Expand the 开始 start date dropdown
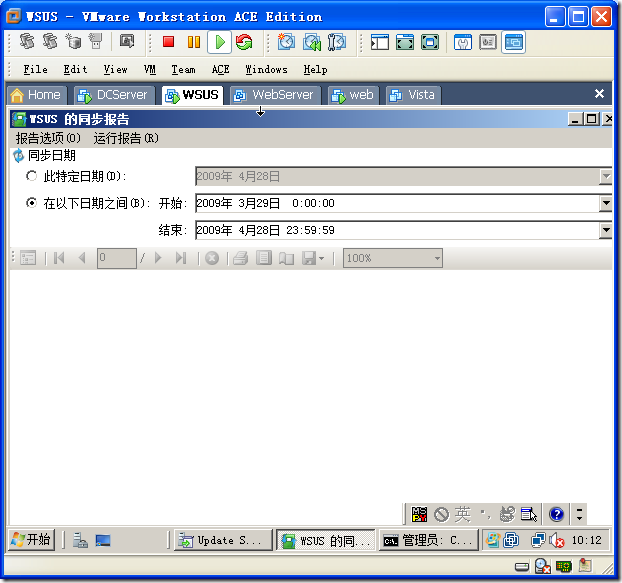 (x=605, y=203)
